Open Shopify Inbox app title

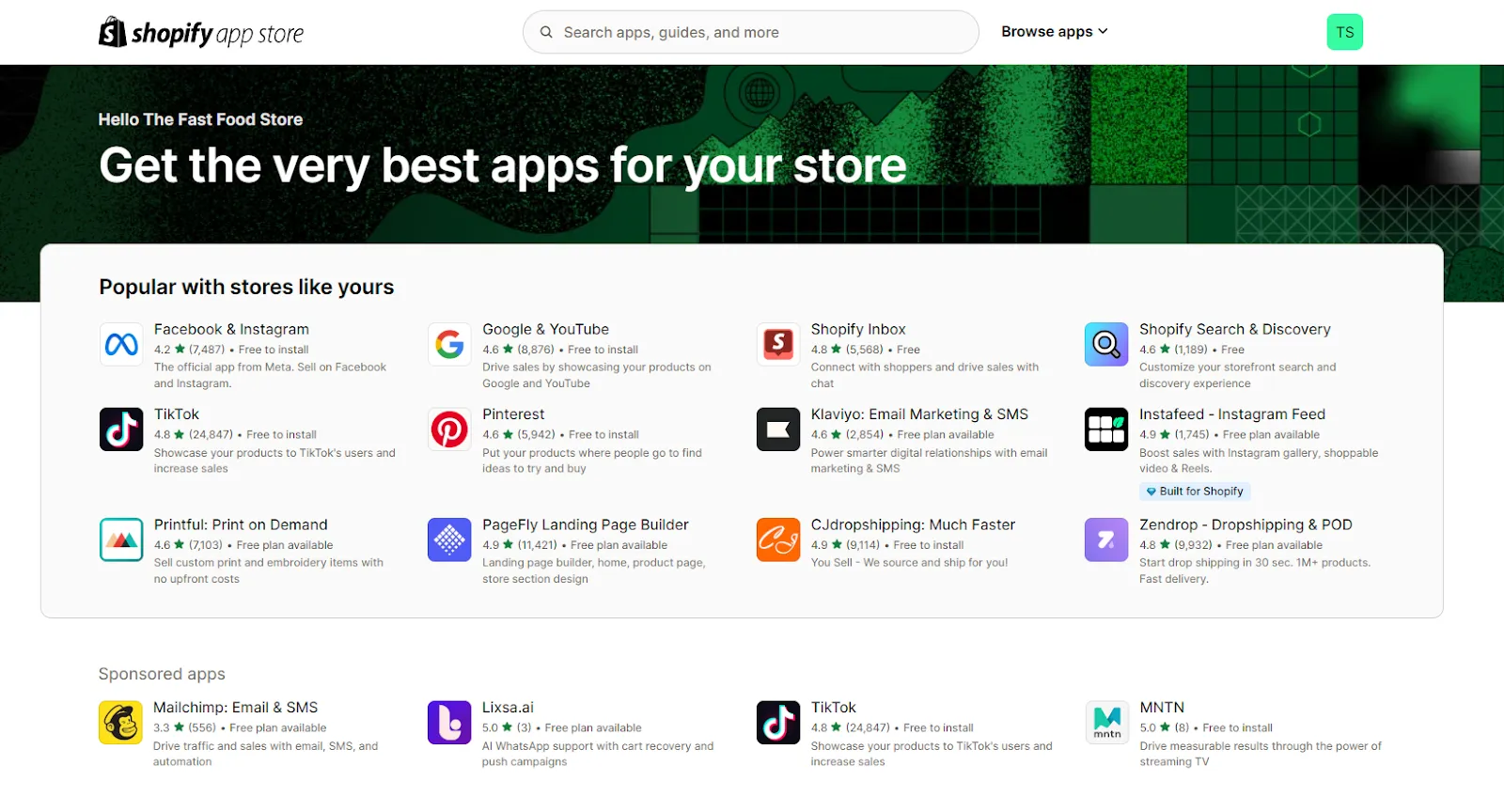[858, 330]
